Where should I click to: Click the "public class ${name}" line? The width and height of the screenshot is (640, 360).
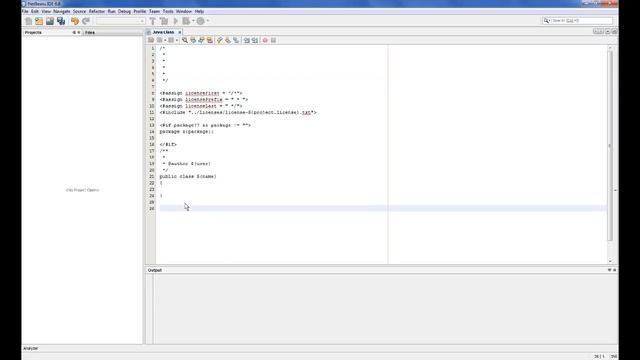pyautogui.click(x=188, y=176)
